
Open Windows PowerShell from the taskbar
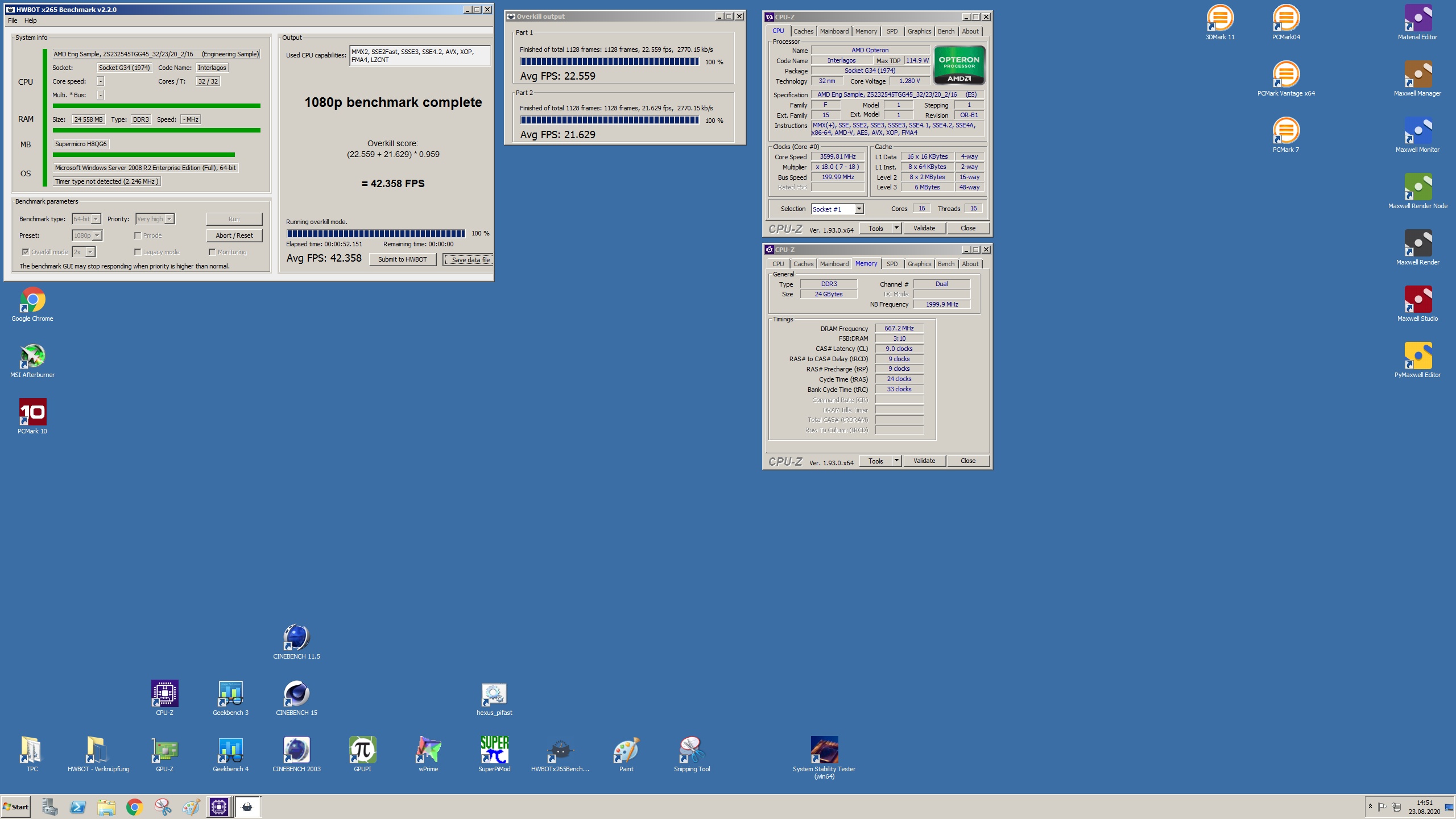coord(78,807)
